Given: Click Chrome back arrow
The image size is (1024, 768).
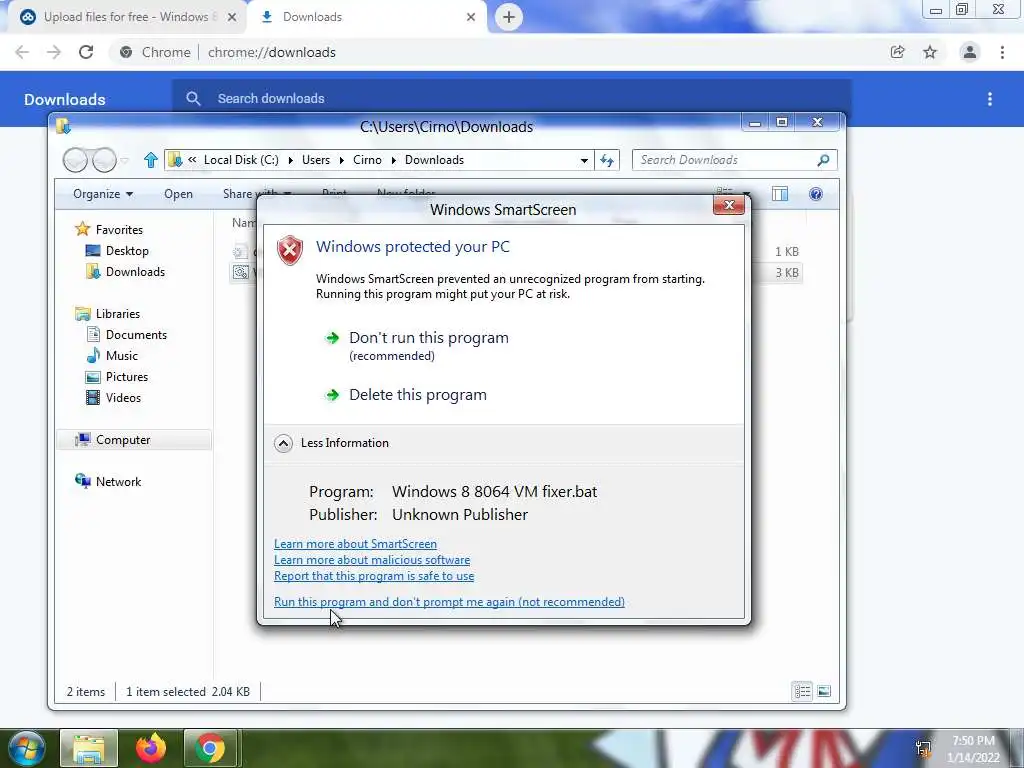Looking at the screenshot, I should 22,52.
